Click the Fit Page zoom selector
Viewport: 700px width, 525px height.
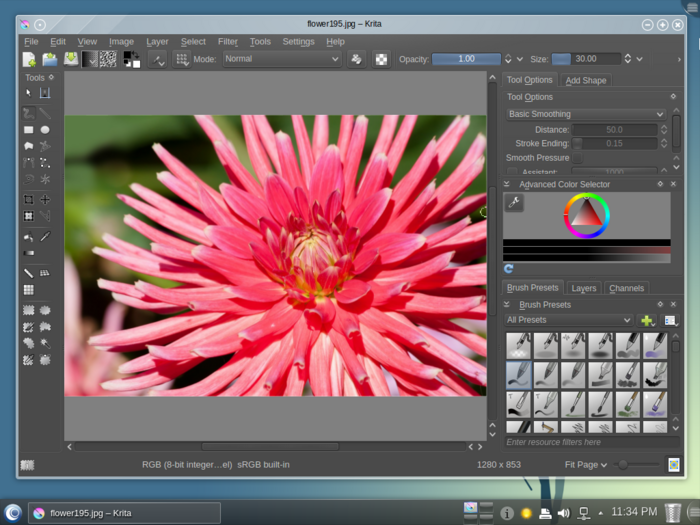pos(586,465)
